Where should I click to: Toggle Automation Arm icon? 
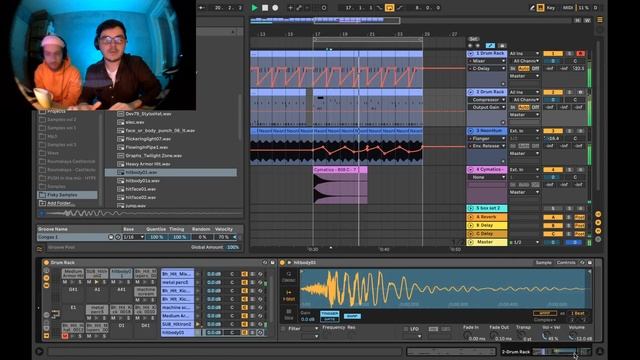[x=299, y=7]
